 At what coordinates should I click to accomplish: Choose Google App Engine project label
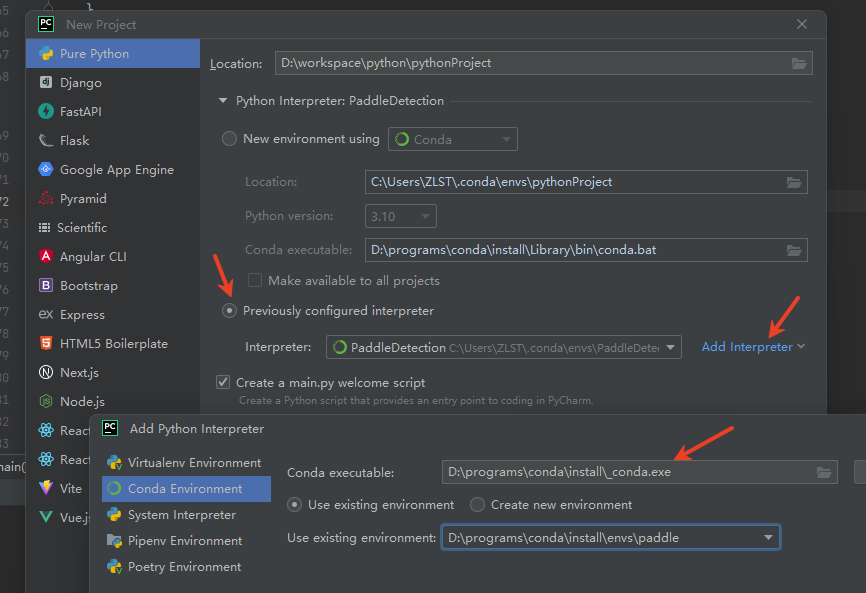pyautogui.click(x=117, y=170)
